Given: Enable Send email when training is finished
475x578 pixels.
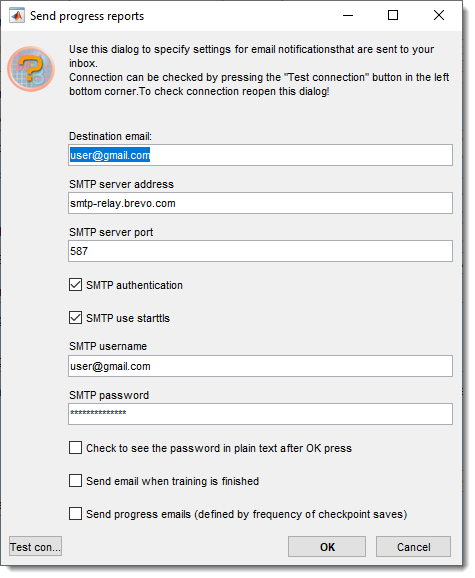Looking at the screenshot, I should point(76,481).
